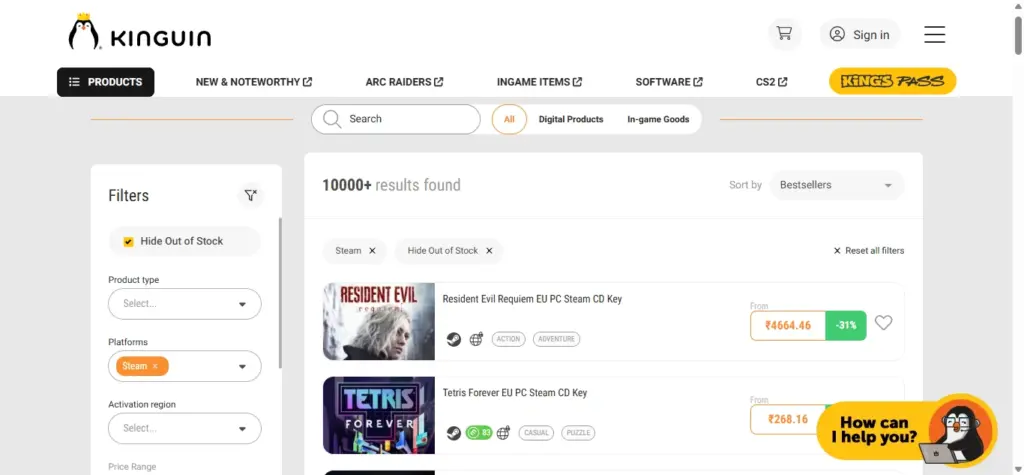Select the Digital Products tab
This screenshot has width=1024, height=475.
[571, 120]
